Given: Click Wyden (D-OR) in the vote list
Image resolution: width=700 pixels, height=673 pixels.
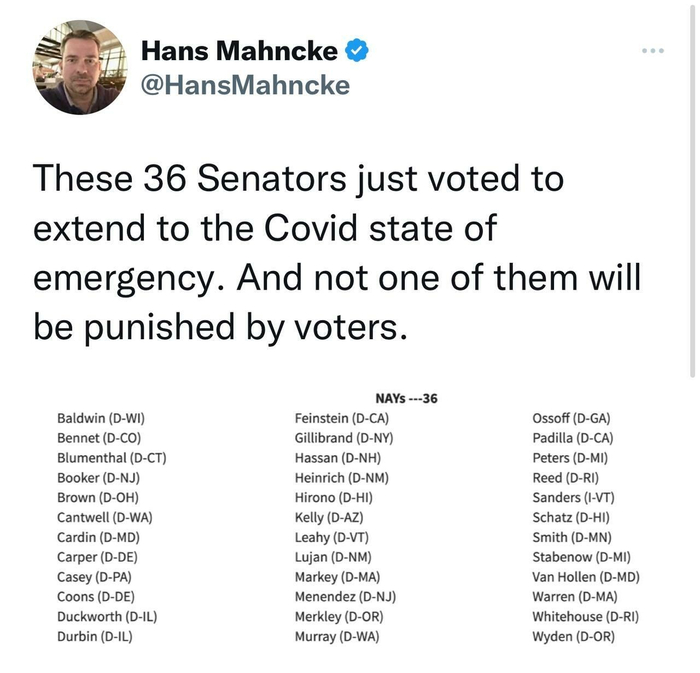Looking at the screenshot, I should (573, 636).
